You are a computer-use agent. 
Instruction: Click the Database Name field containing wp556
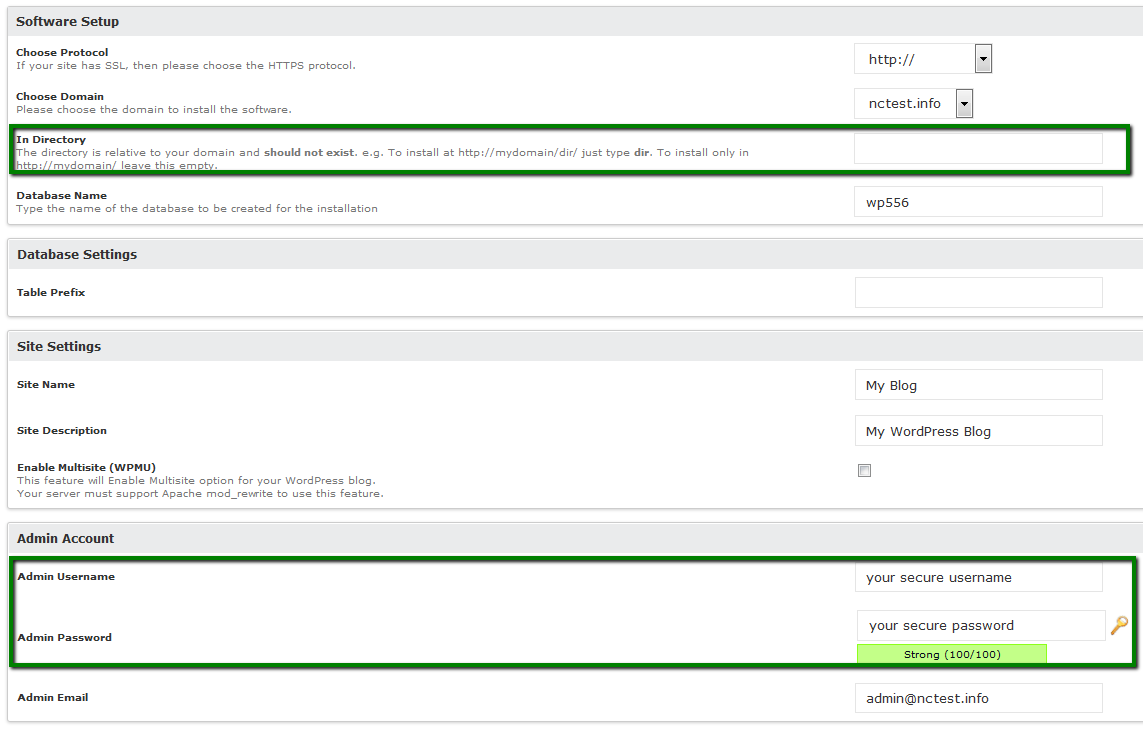coord(977,202)
